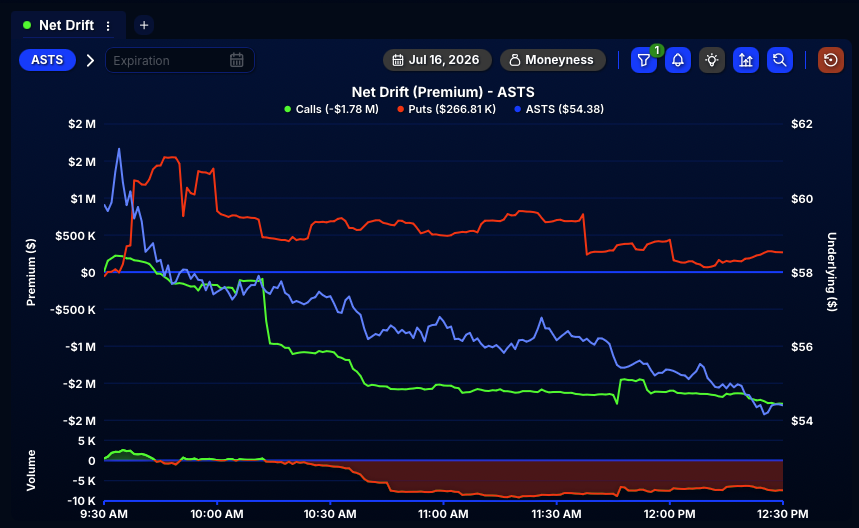This screenshot has width=859, height=528.
Task: Click the $60 underlying axis label
Action: pos(801,199)
